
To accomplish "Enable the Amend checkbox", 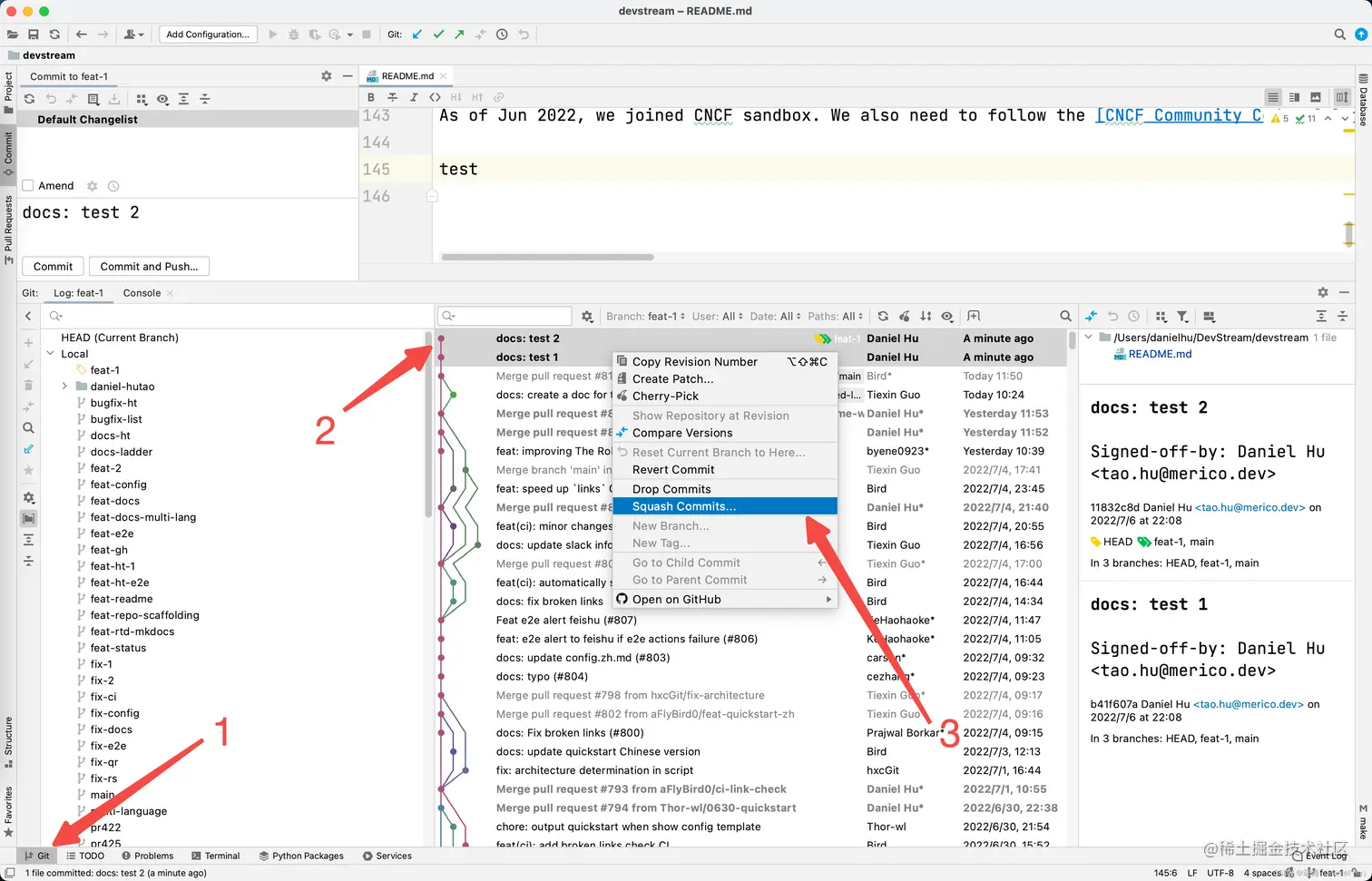I will pos(28,186).
